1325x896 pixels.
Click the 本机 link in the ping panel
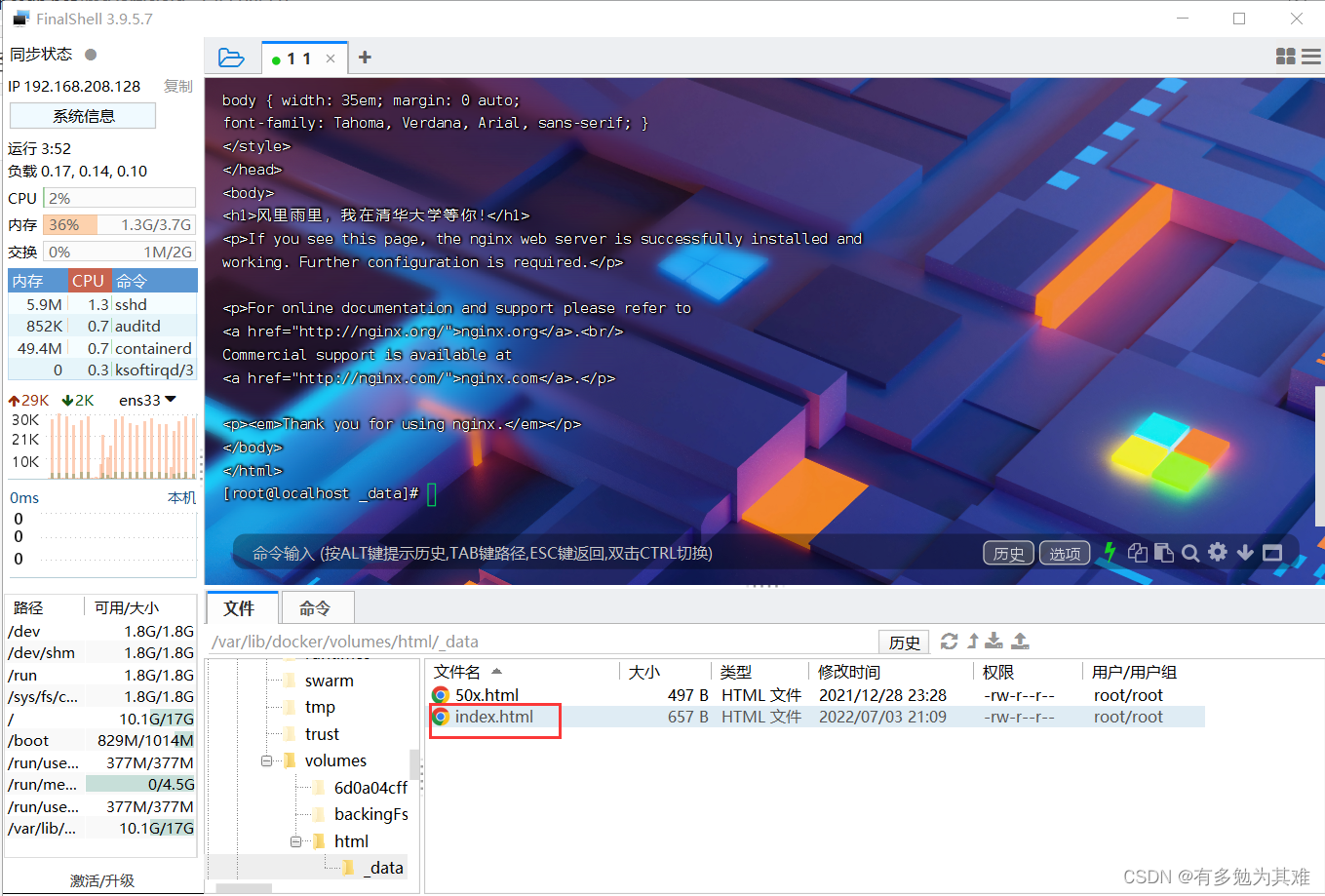(181, 498)
